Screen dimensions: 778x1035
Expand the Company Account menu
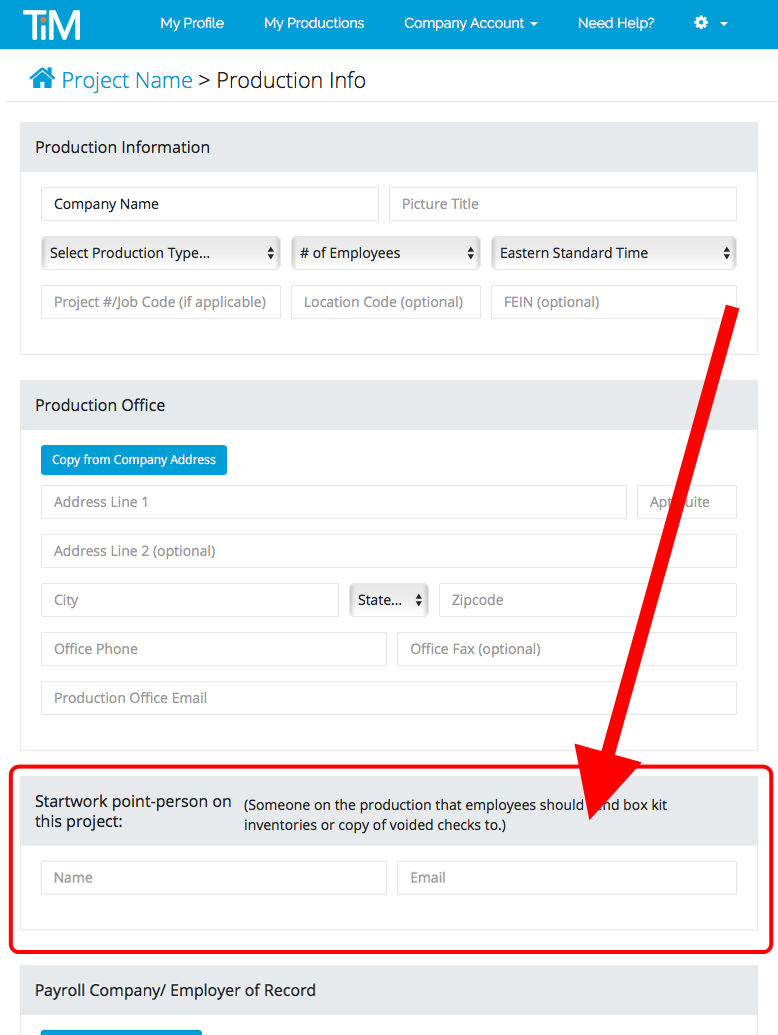click(x=470, y=23)
